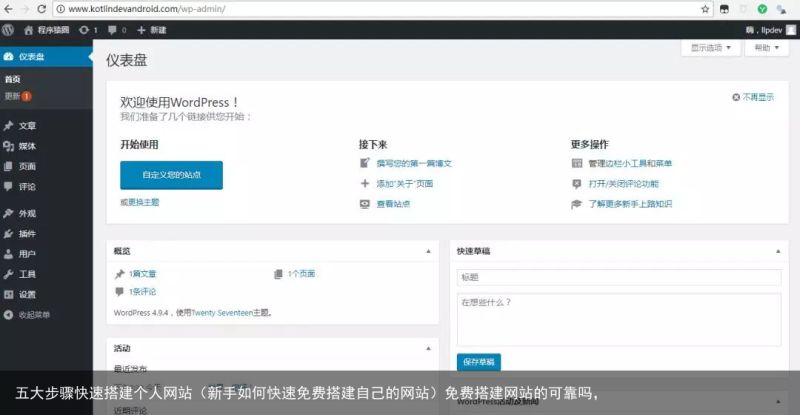Collapse the 快速草稿 widget with its arrow
The height and width of the screenshot is (415, 800).
coord(778,251)
